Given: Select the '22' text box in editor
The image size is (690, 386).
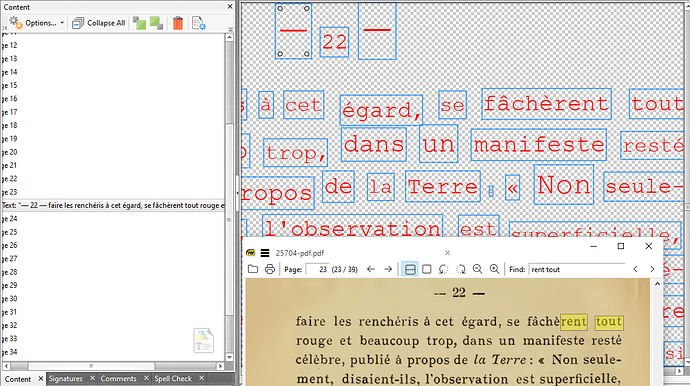Looking at the screenshot, I should coord(334,42).
